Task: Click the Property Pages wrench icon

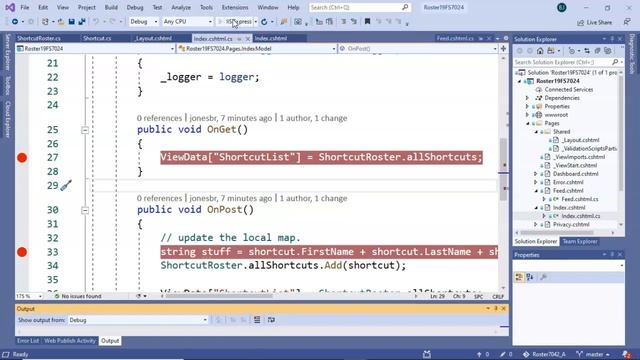Action: click(x=543, y=277)
